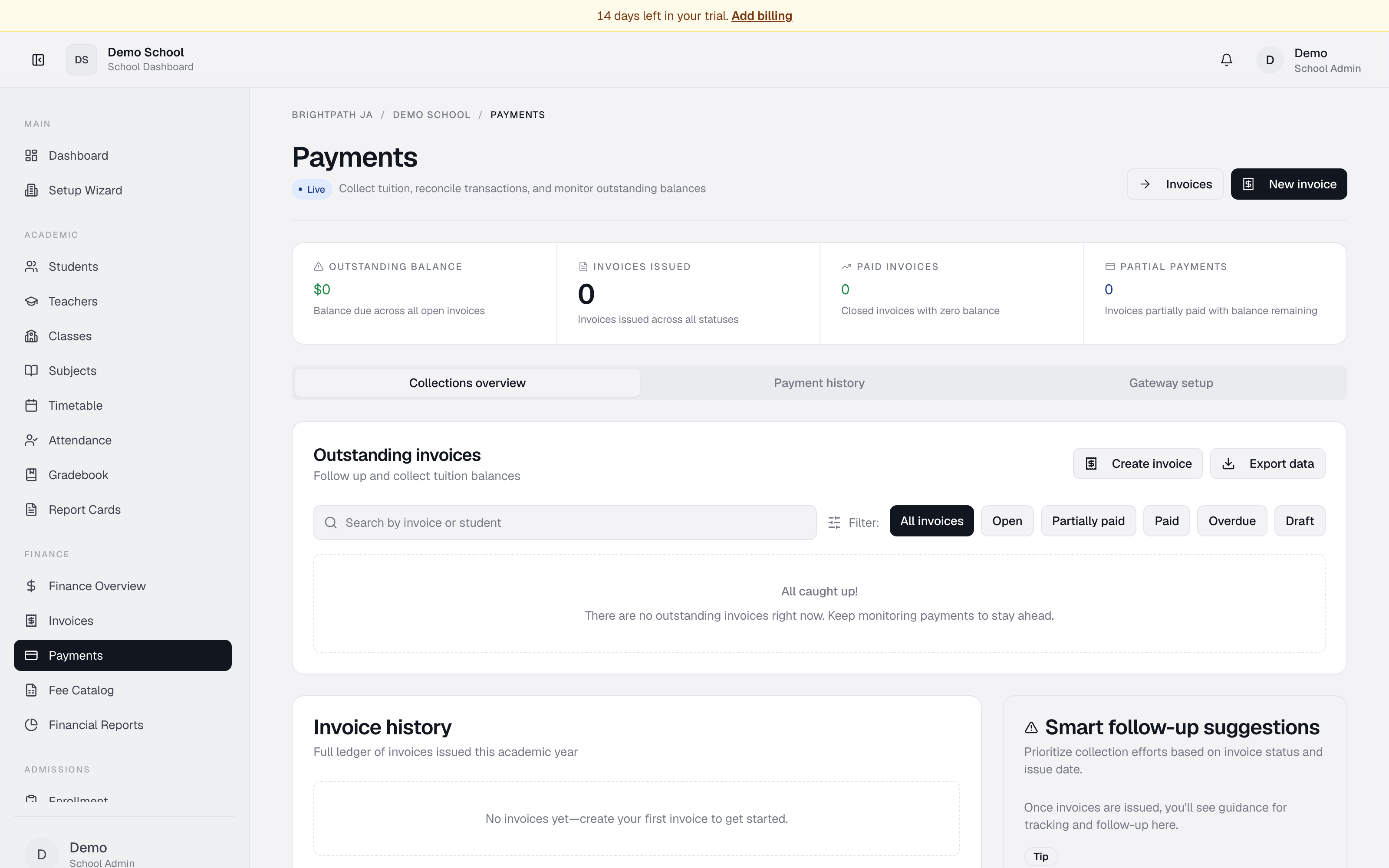
Task: Click the search magnifier icon in invoice search
Action: click(x=331, y=523)
